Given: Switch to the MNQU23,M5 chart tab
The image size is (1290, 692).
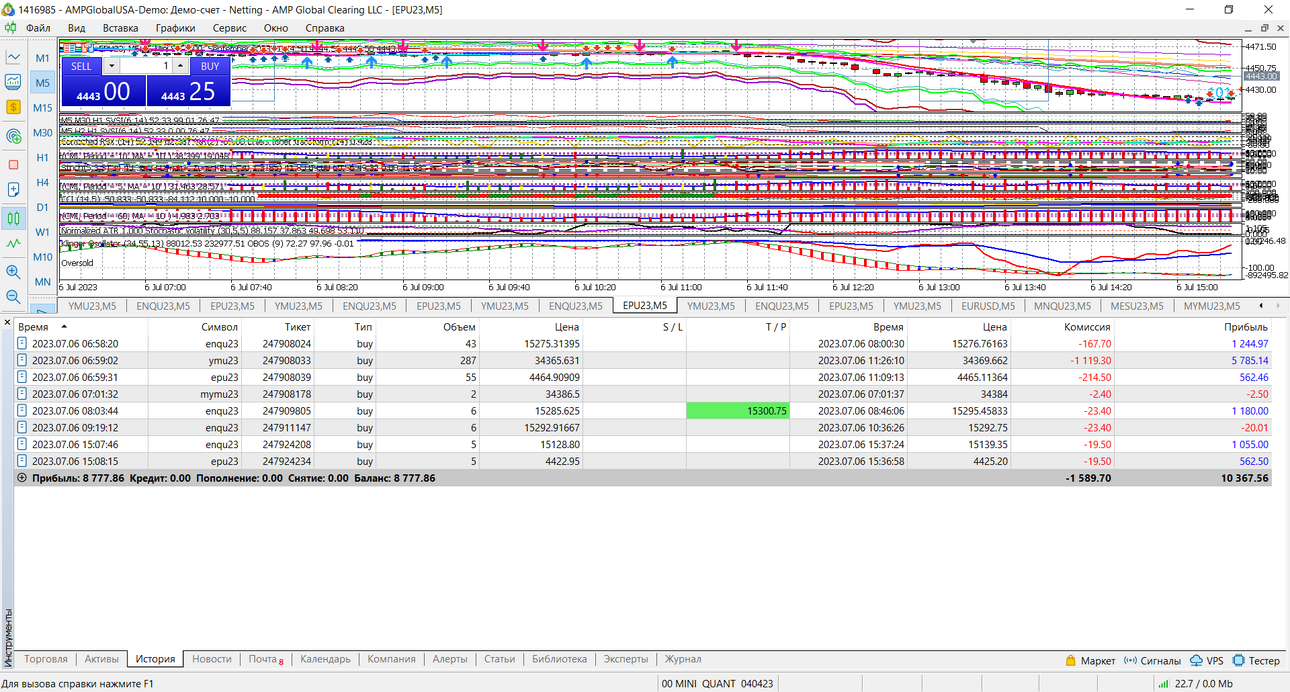Looking at the screenshot, I should click(x=1060, y=306).
